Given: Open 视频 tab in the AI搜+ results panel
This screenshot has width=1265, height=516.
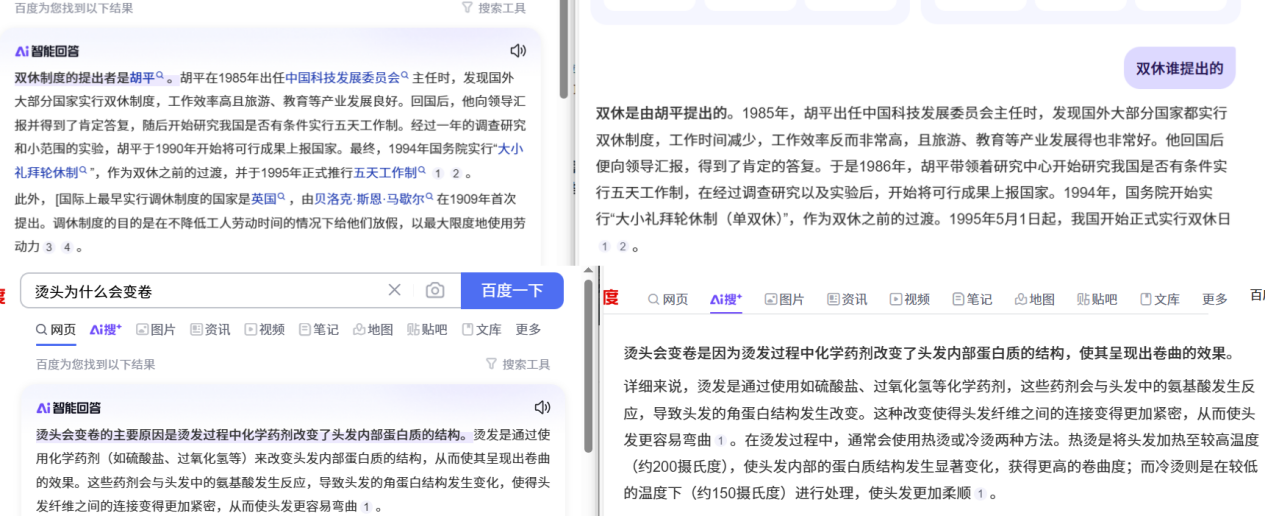Looking at the screenshot, I should click(x=910, y=299).
